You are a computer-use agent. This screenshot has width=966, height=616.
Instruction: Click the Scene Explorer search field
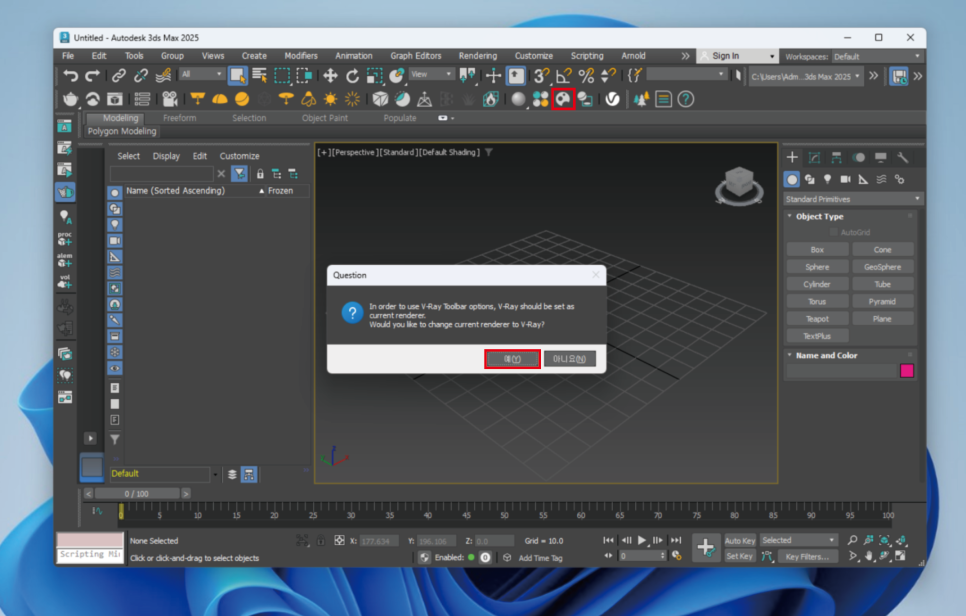click(161, 174)
